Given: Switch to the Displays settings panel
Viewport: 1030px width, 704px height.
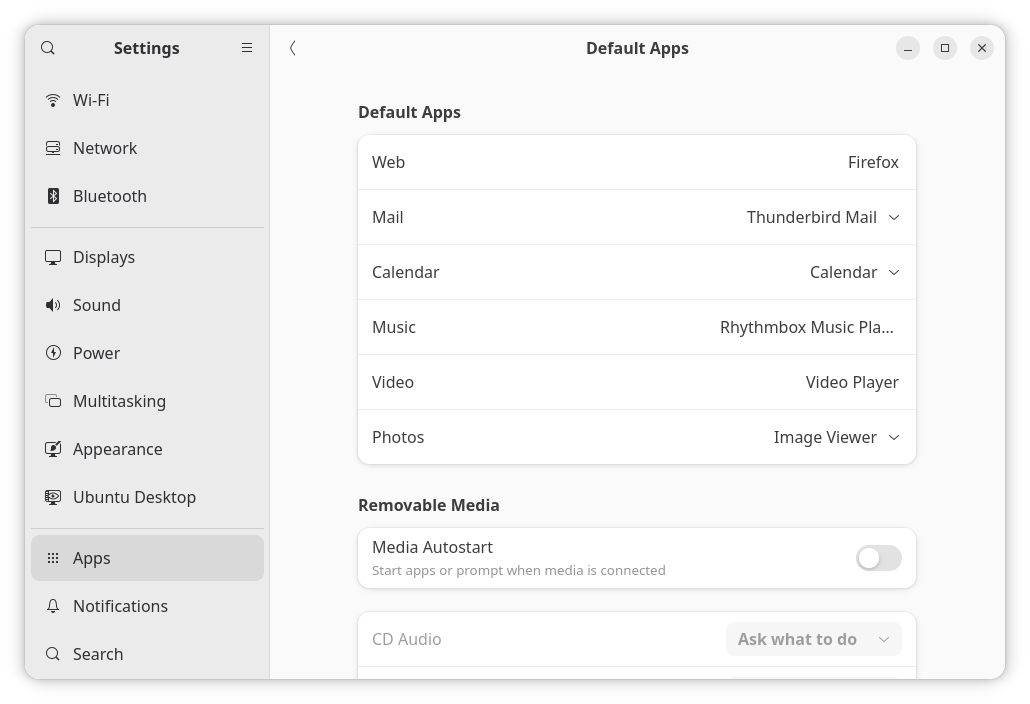Looking at the screenshot, I should pyautogui.click(x=104, y=257).
